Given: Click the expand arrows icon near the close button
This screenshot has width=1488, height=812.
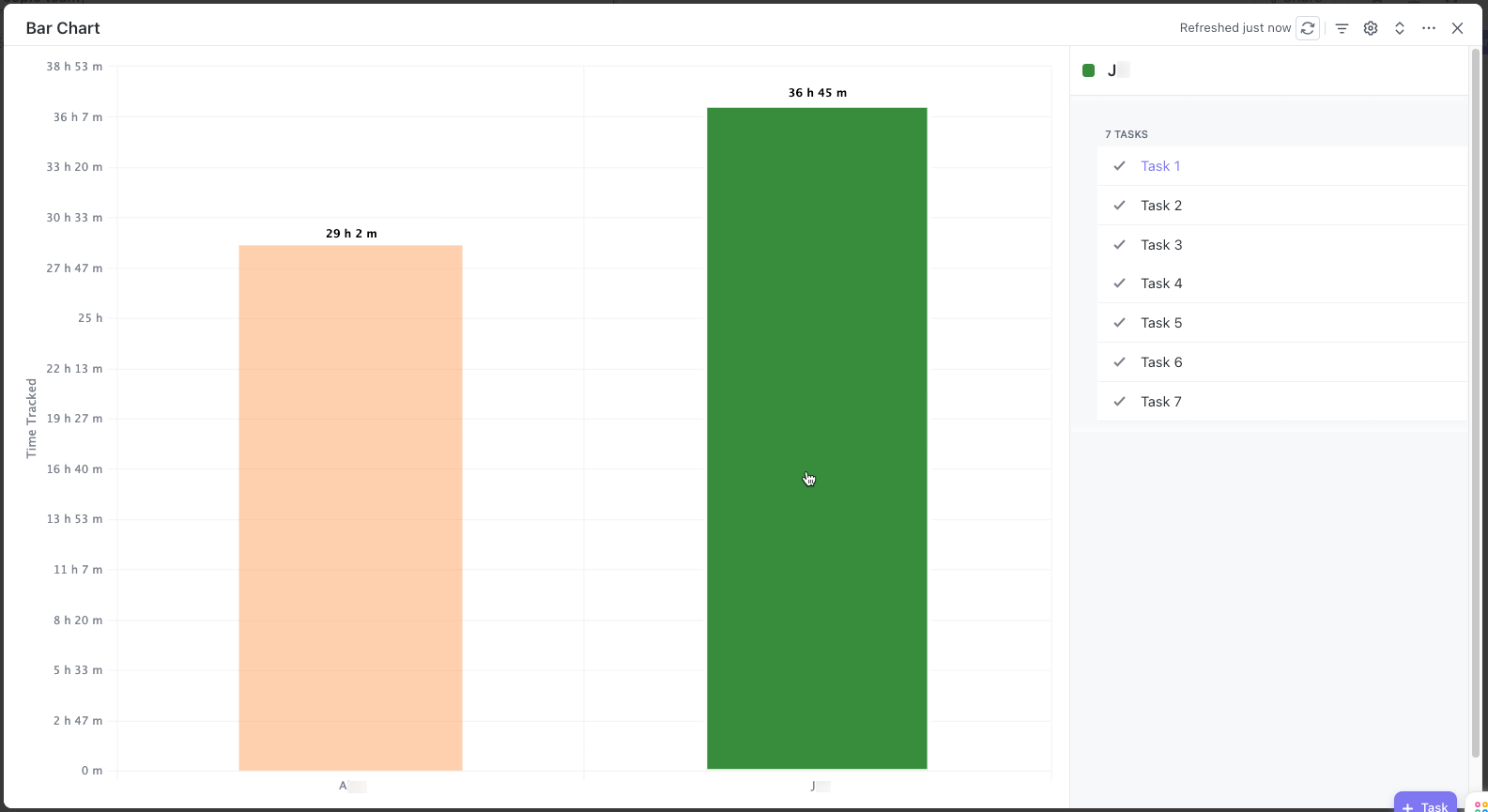Looking at the screenshot, I should (1400, 28).
